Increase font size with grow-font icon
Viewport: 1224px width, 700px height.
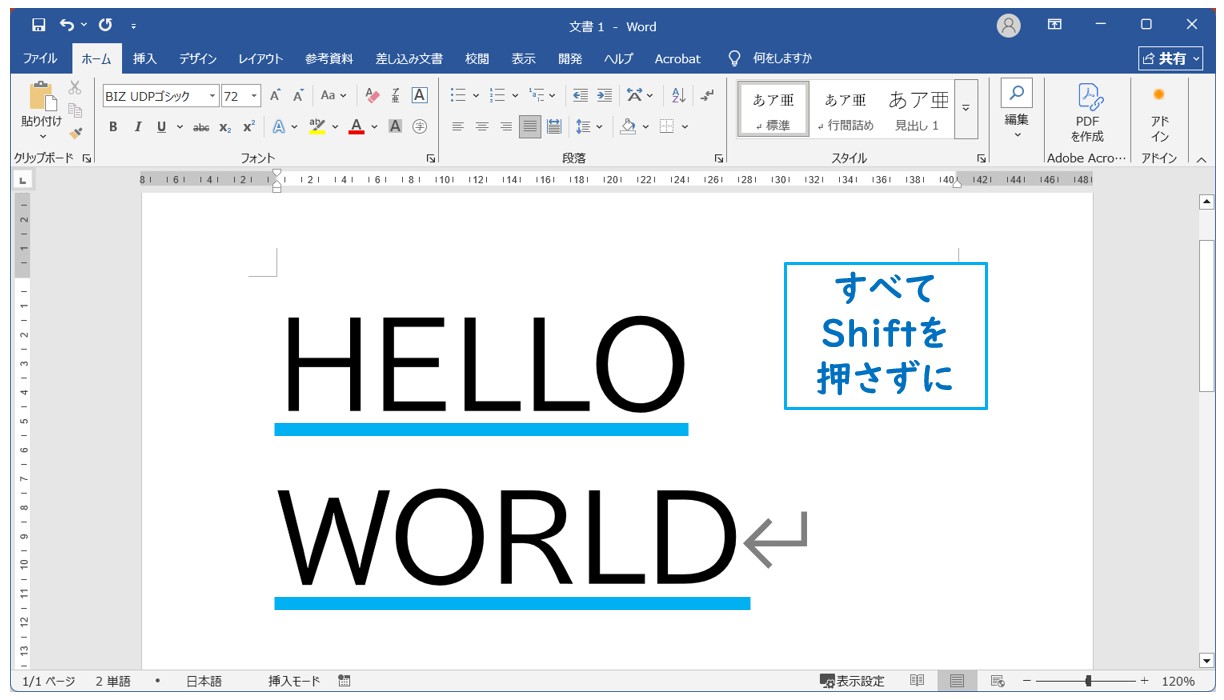pyautogui.click(x=276, y=96)
